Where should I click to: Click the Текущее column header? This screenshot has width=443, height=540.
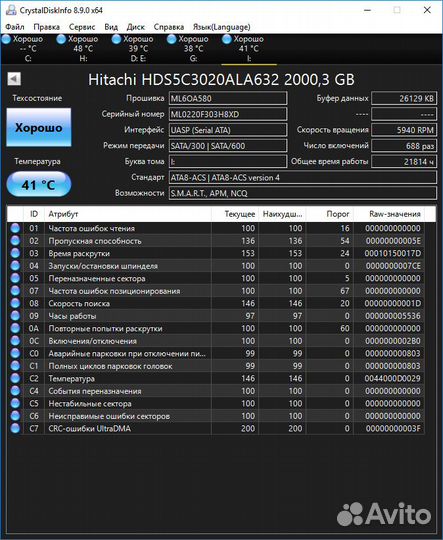pos(235,214)
